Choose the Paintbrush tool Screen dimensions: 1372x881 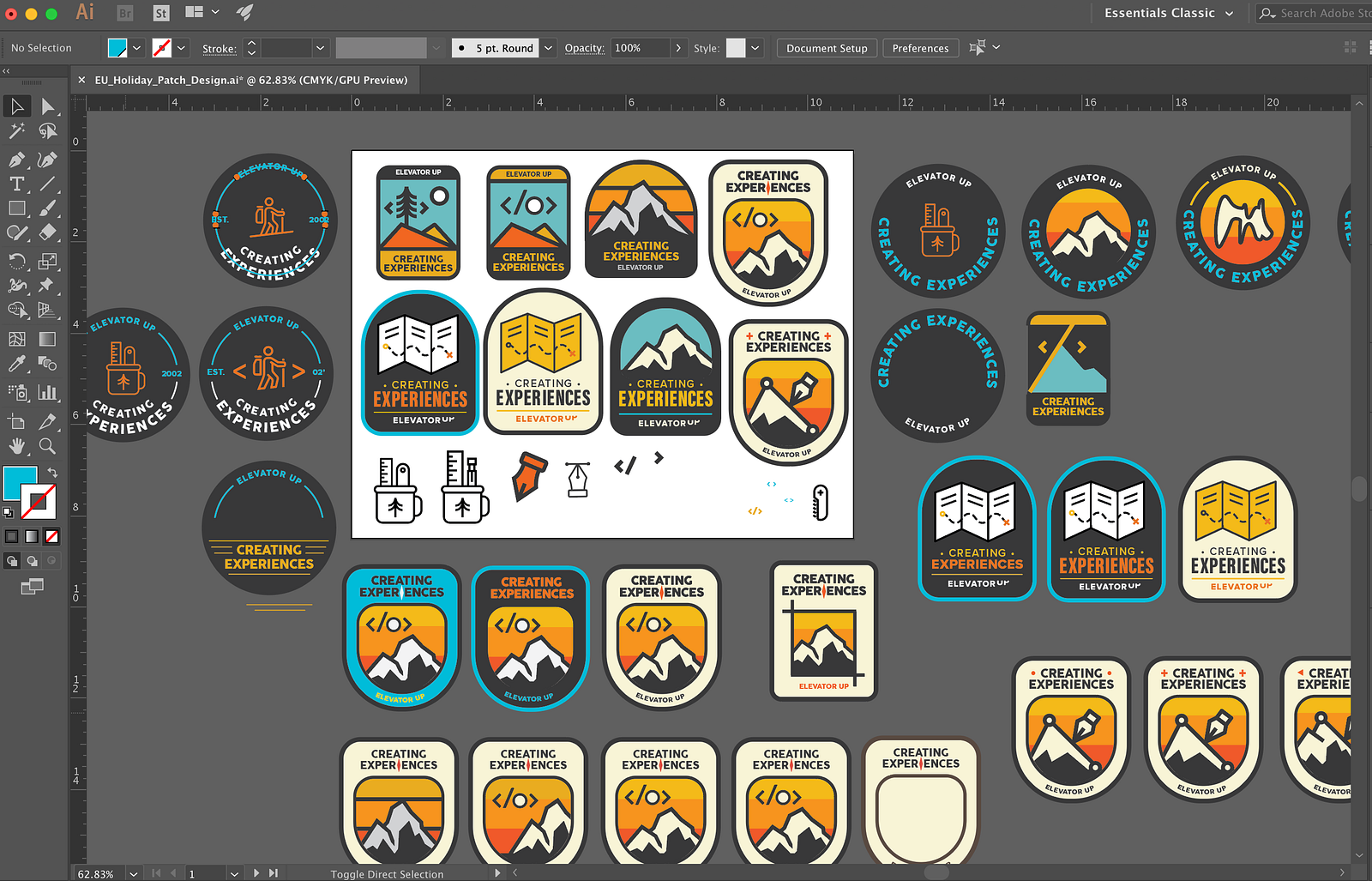(x=48, y=208)
